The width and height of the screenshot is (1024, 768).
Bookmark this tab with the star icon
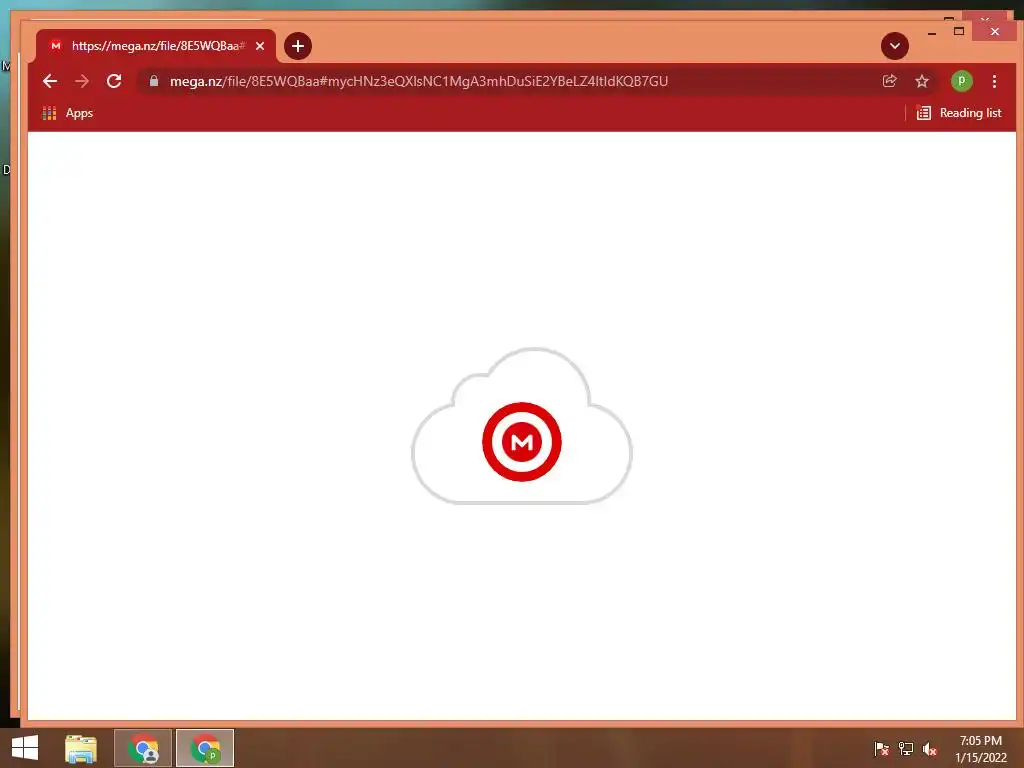click(921, 81)
